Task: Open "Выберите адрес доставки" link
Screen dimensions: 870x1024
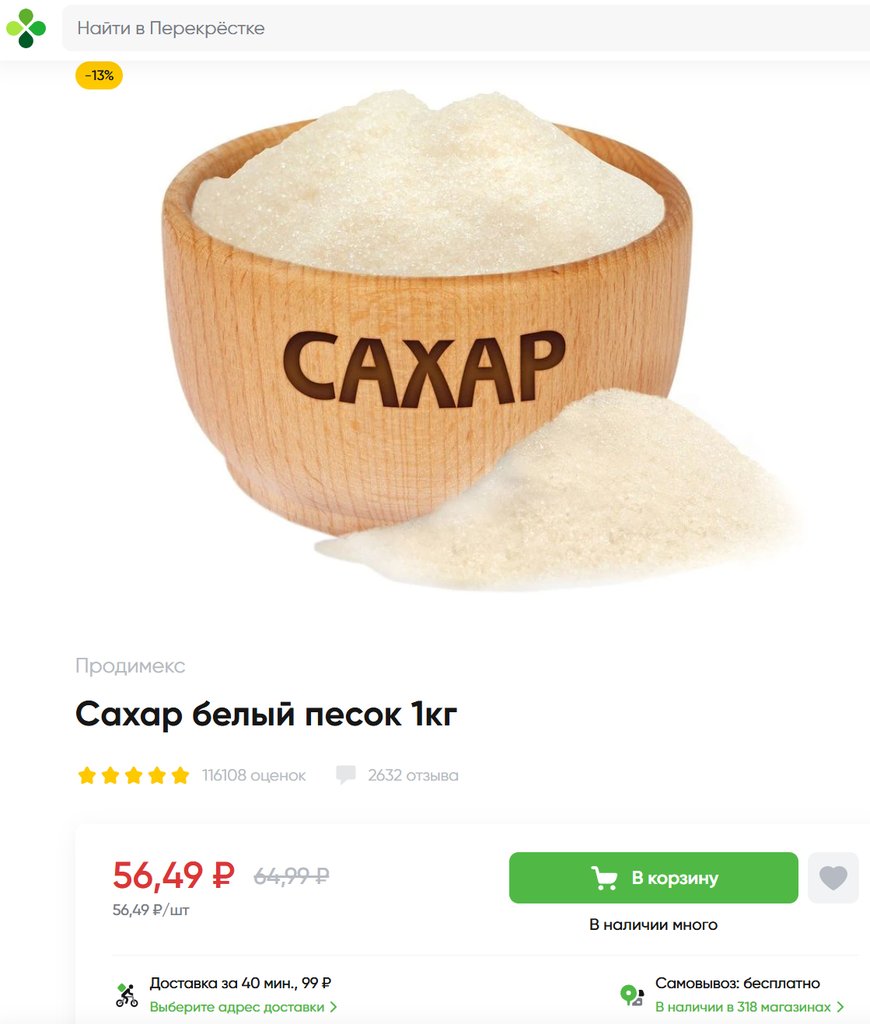Action: tap(236, 1007)
